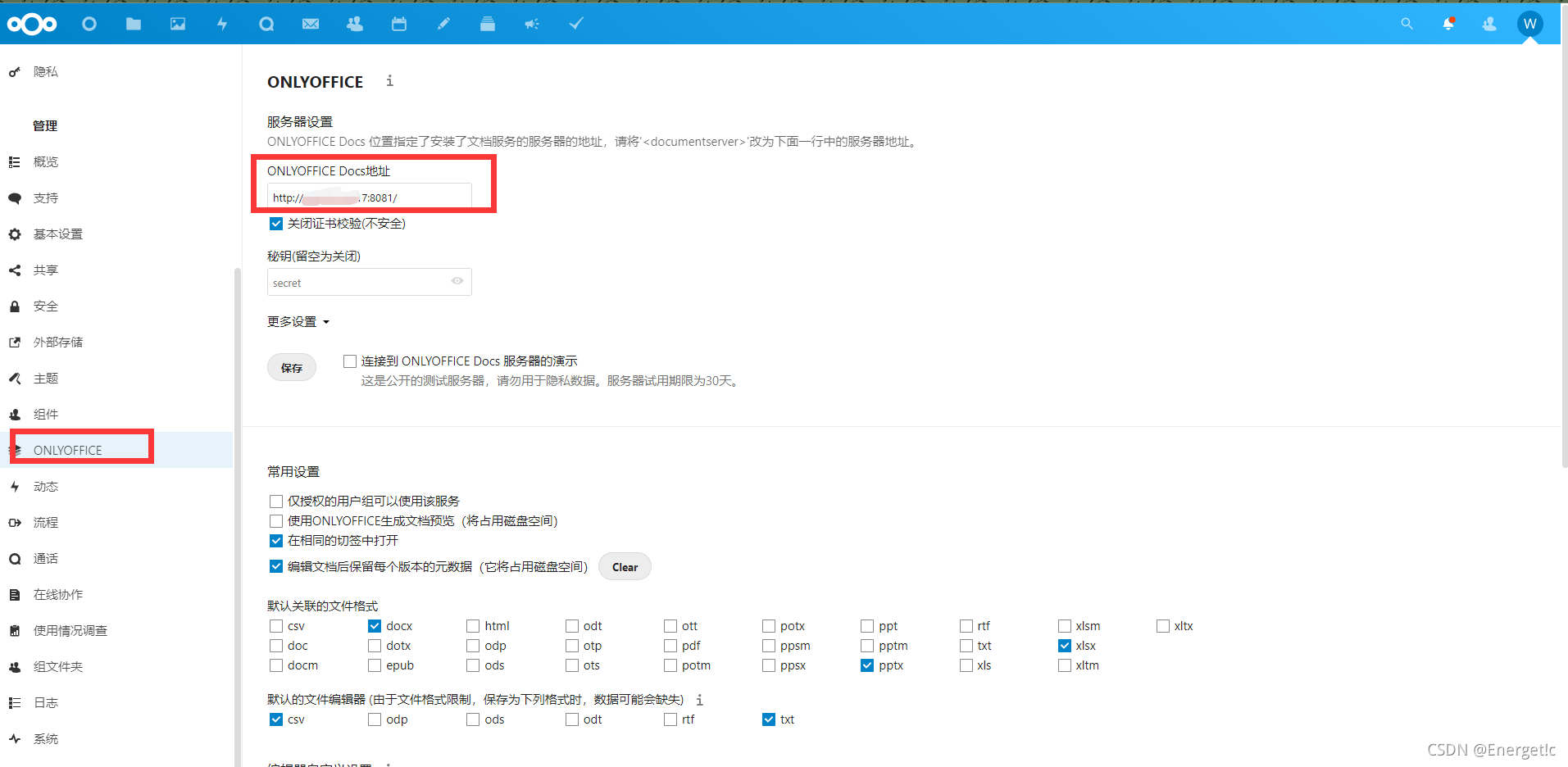The image size is (1568, 767).
Task: Open 动态 activity in sidebar
Action: [x=46, y=487]
